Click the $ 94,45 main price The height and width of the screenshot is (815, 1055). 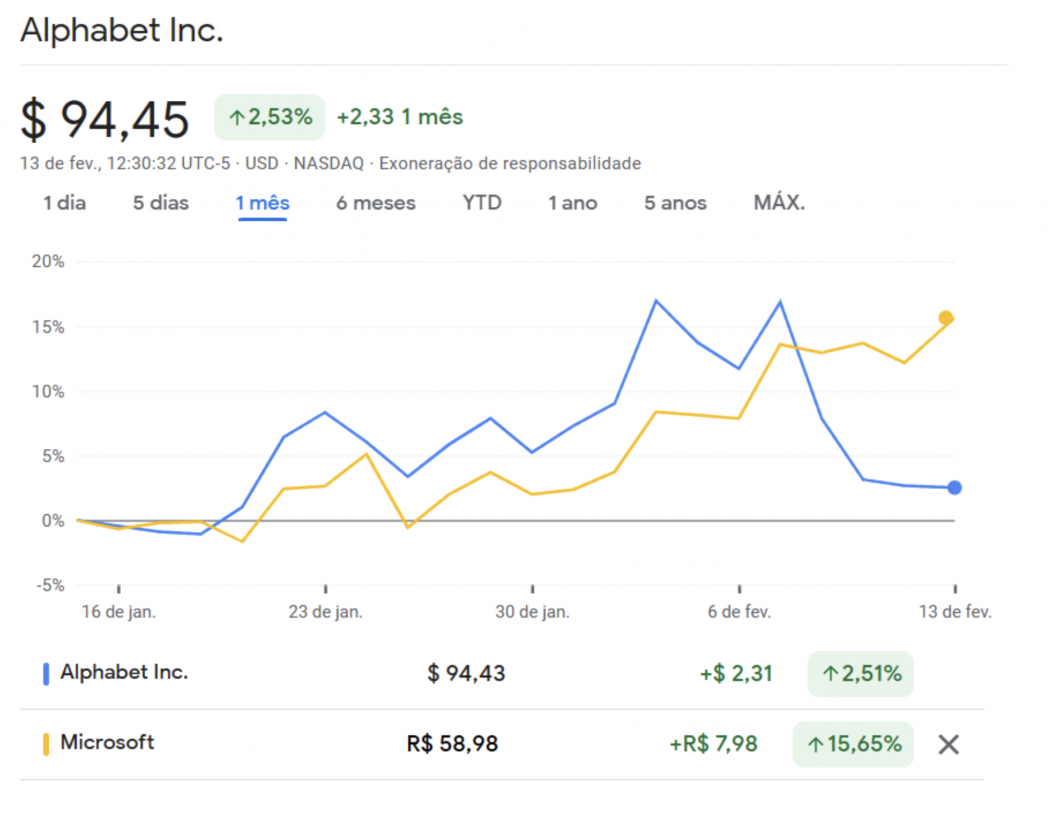point(105,120)
